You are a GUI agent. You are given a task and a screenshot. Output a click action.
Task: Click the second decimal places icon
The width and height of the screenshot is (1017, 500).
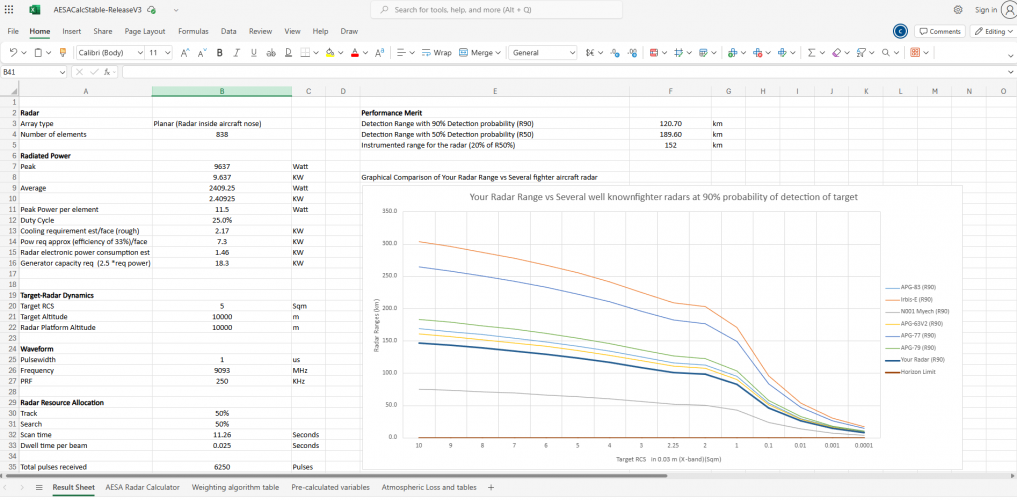(x=632, y=53)
